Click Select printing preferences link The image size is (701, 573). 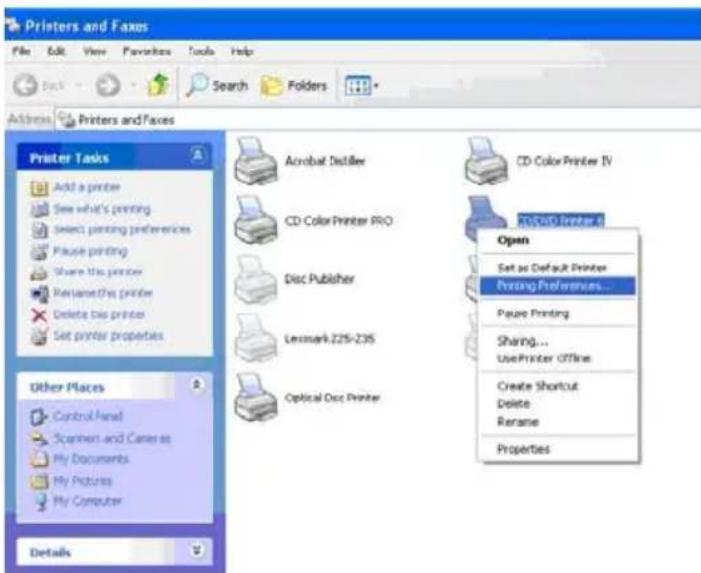[122, 229]
